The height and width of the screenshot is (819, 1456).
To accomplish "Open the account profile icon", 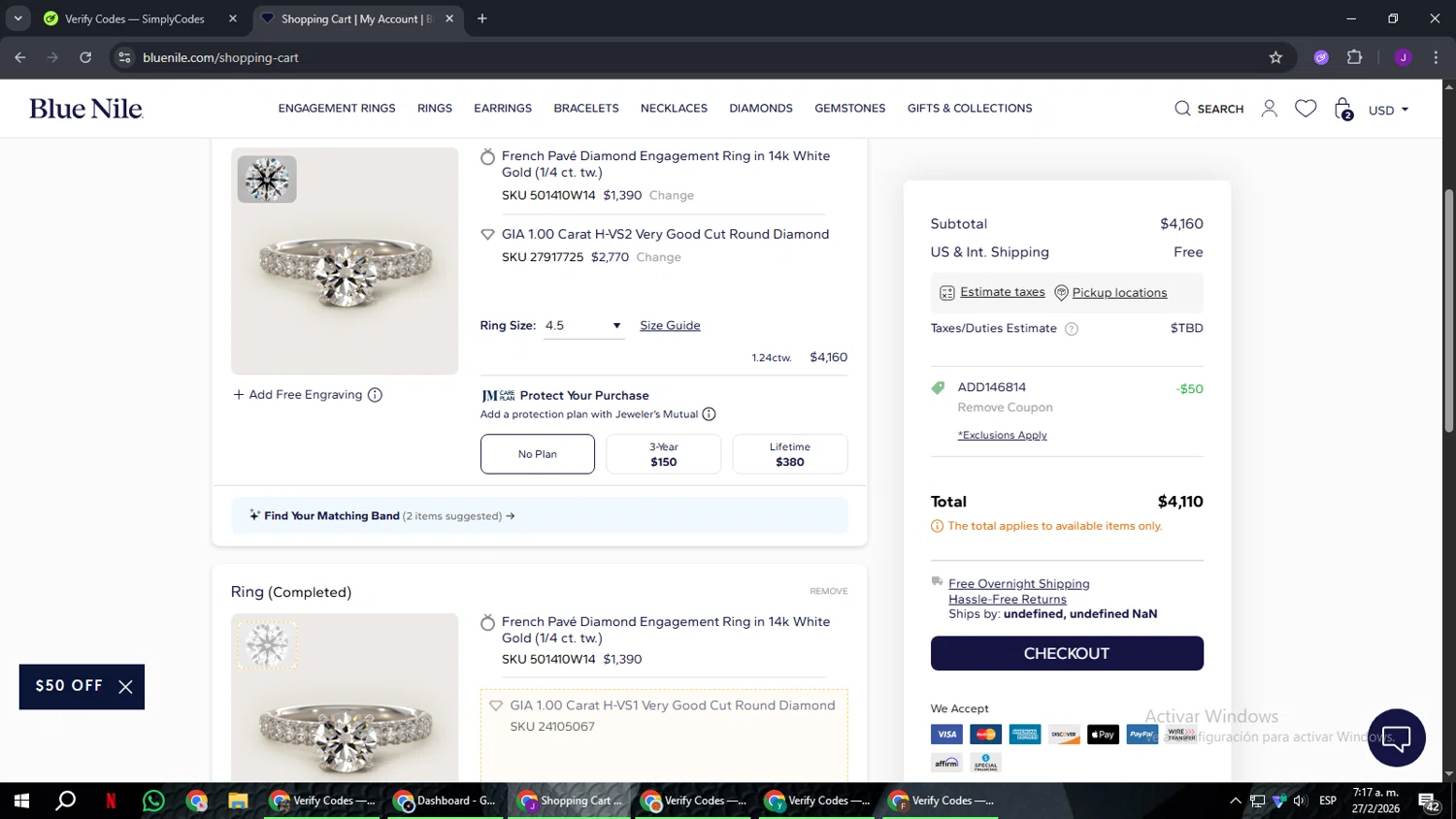I will [x=1269, y=109].
